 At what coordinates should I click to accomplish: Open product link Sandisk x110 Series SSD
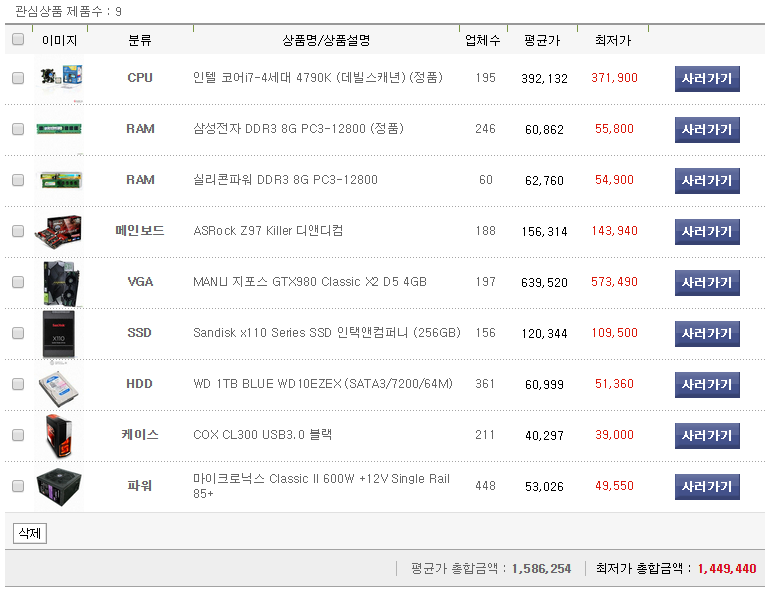326,333
